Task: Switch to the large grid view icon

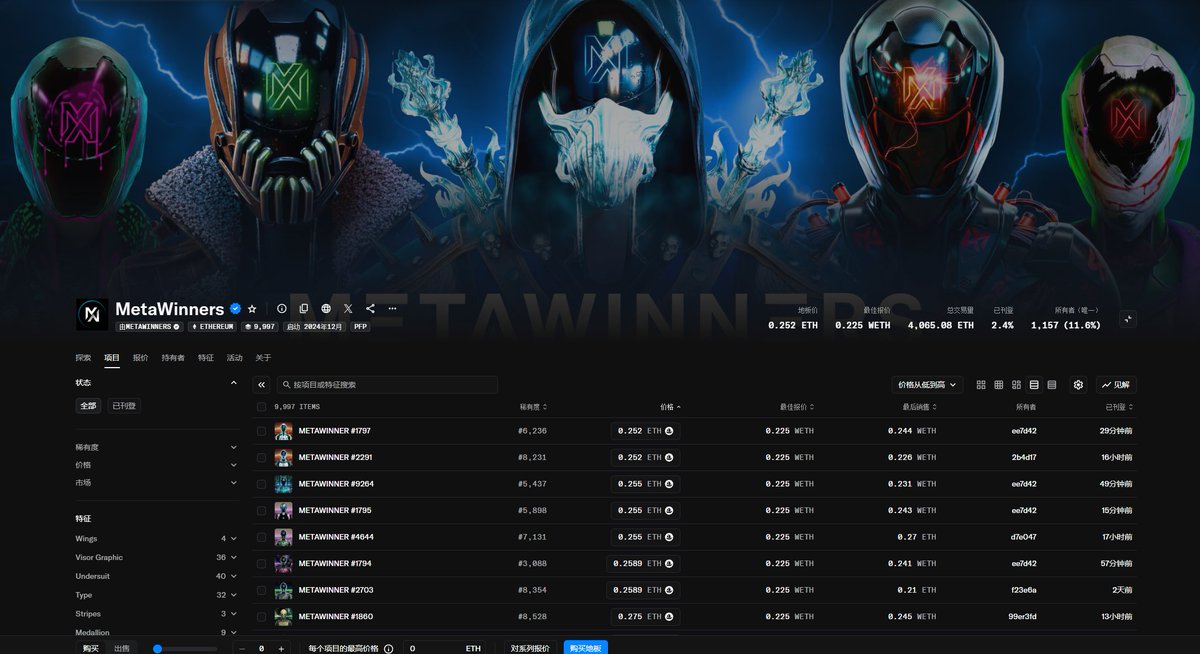Action: (981, 384)
